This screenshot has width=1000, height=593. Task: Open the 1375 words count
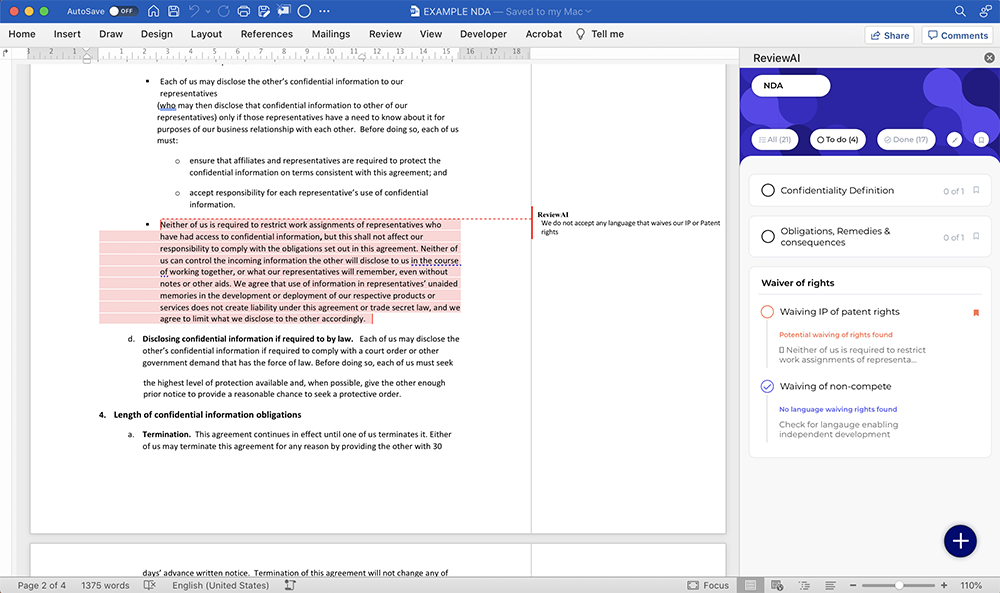pos(105,585)
